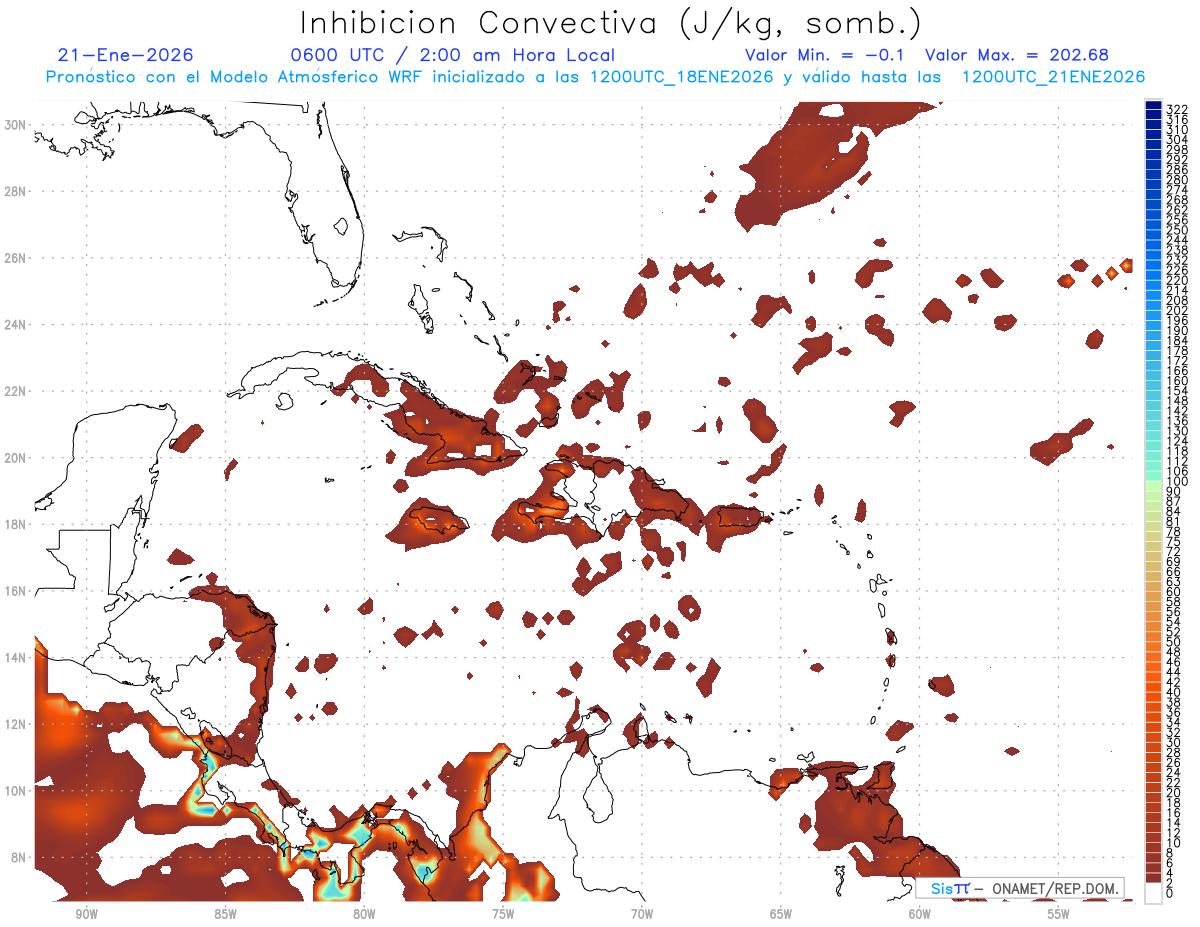Click the pale green 100 colorbar swatch

[x=1153, y=486]
